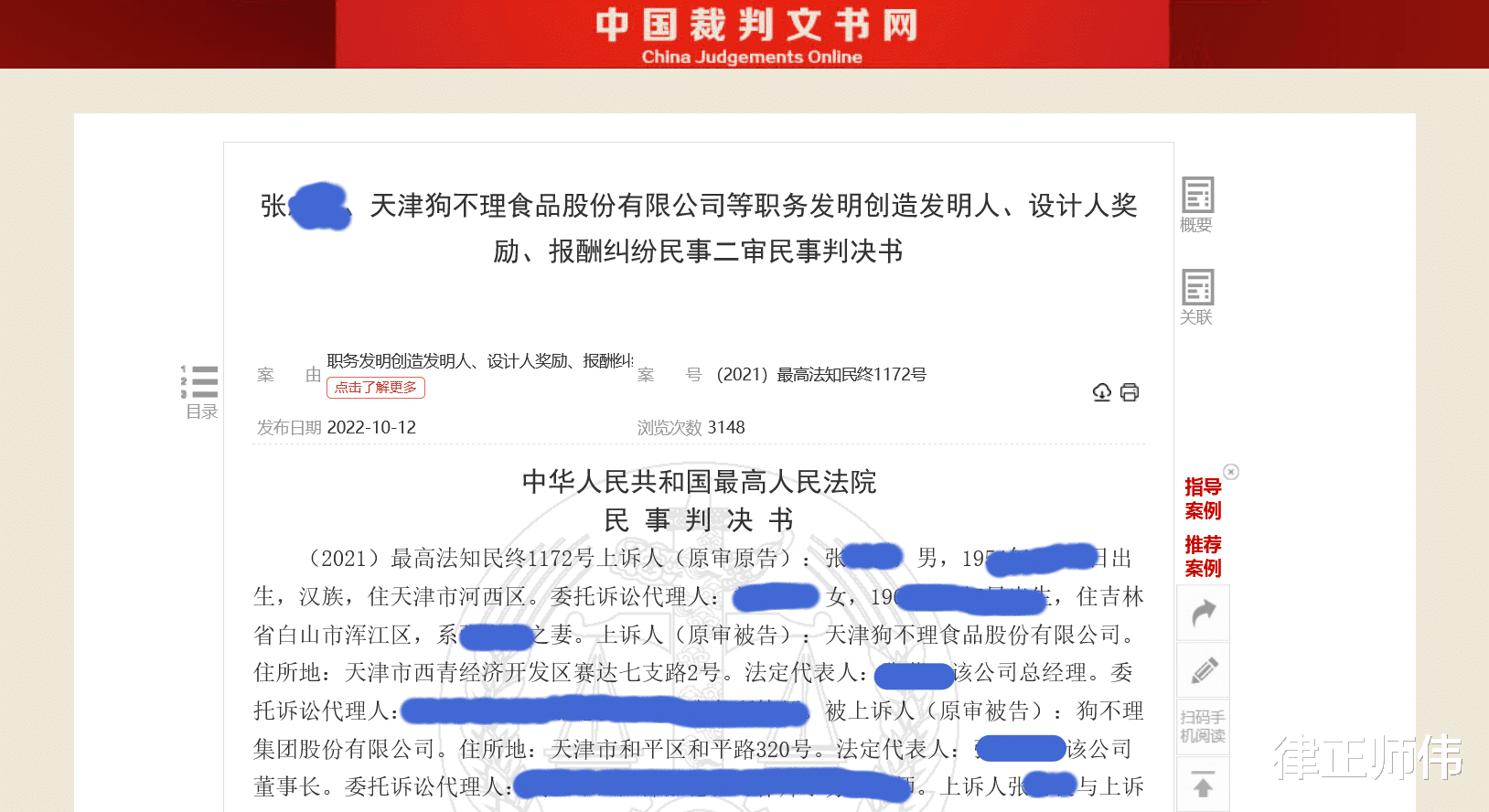Close the 指导案例 floating panel
Image resolution: width=1489 pixels, height=812 pixels.
(x=1231, y=472)
